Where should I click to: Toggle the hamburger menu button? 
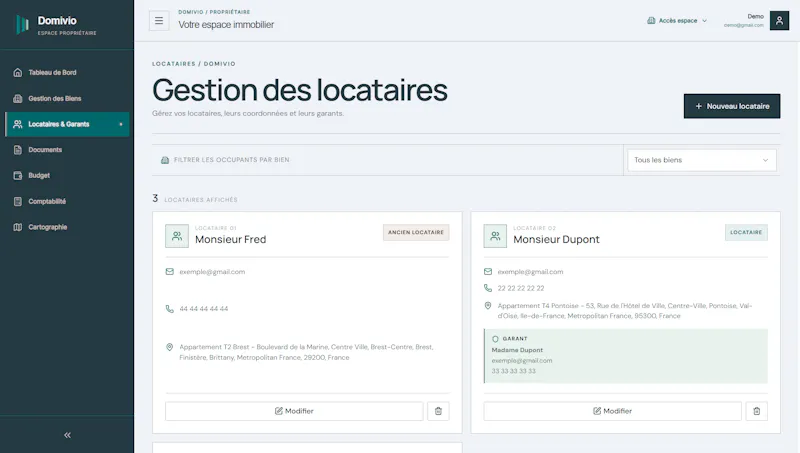tap(159, 21)
